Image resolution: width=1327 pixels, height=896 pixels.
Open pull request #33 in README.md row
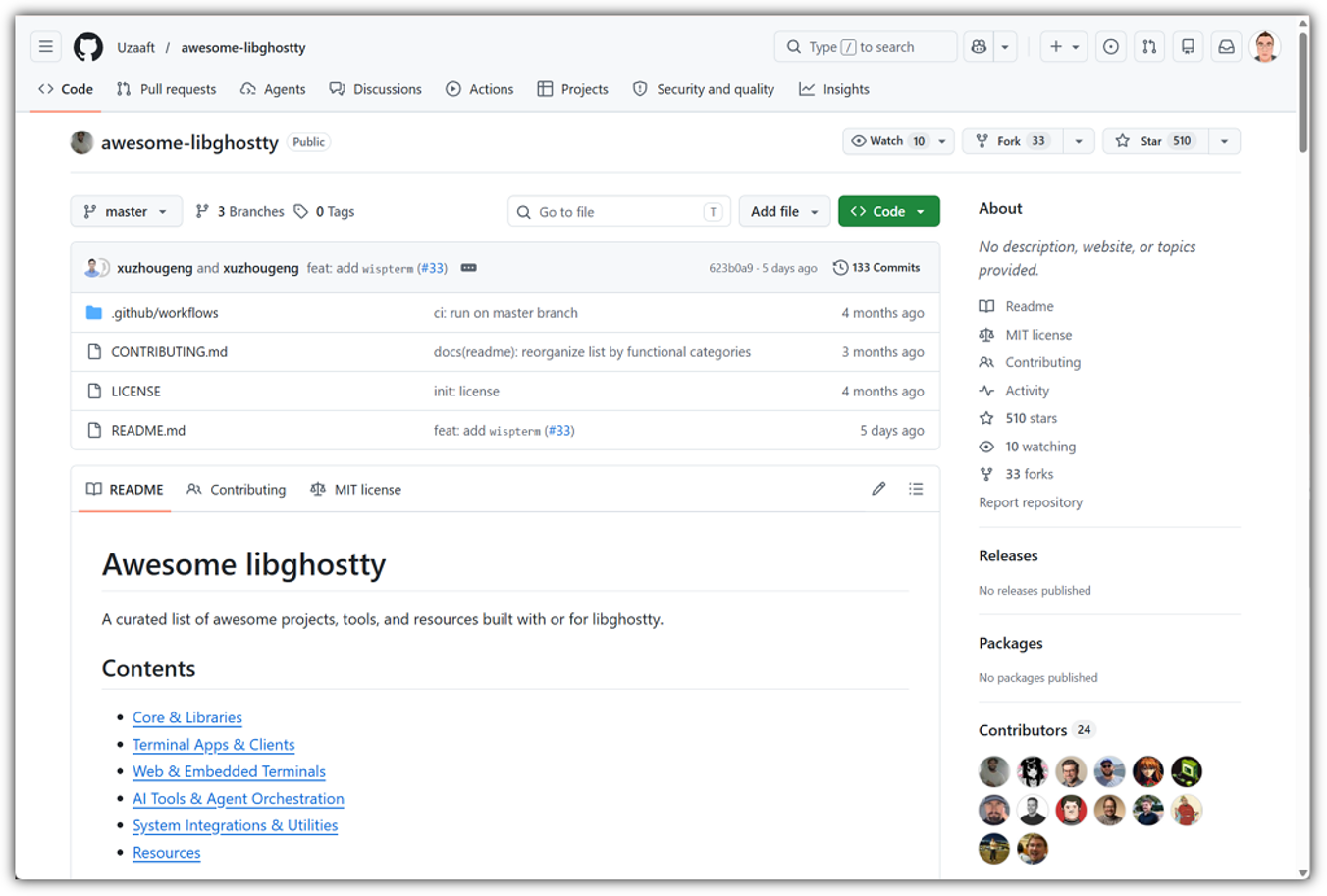coord(560,431)
